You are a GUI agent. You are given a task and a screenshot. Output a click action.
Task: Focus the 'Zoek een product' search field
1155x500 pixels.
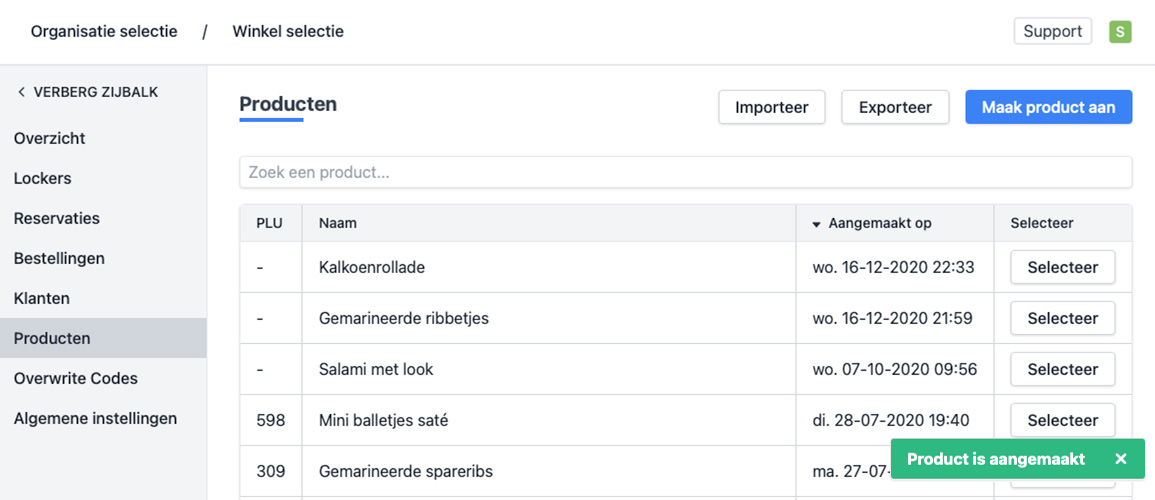coord(685,172)
